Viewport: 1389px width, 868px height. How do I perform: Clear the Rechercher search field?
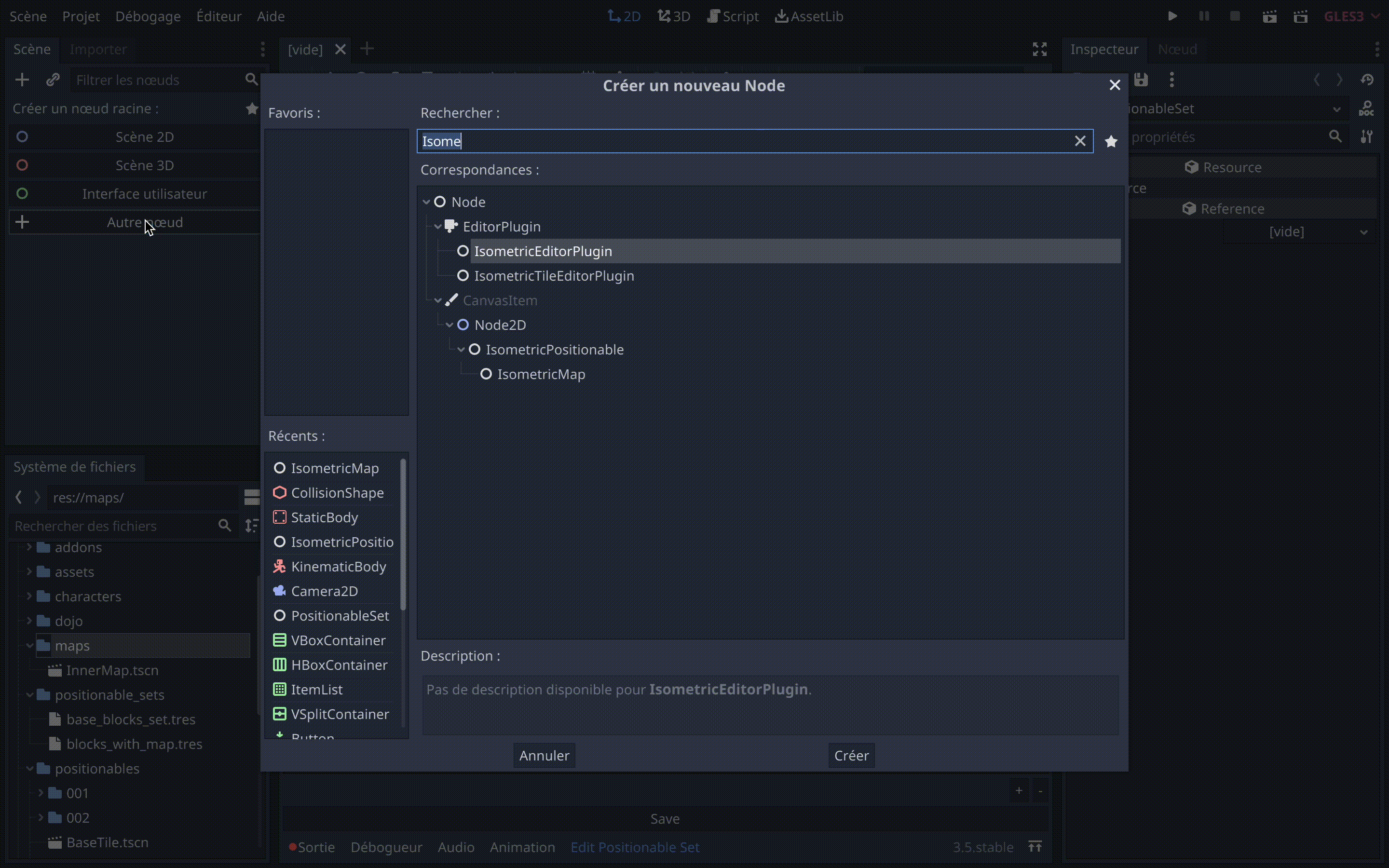1080,141
